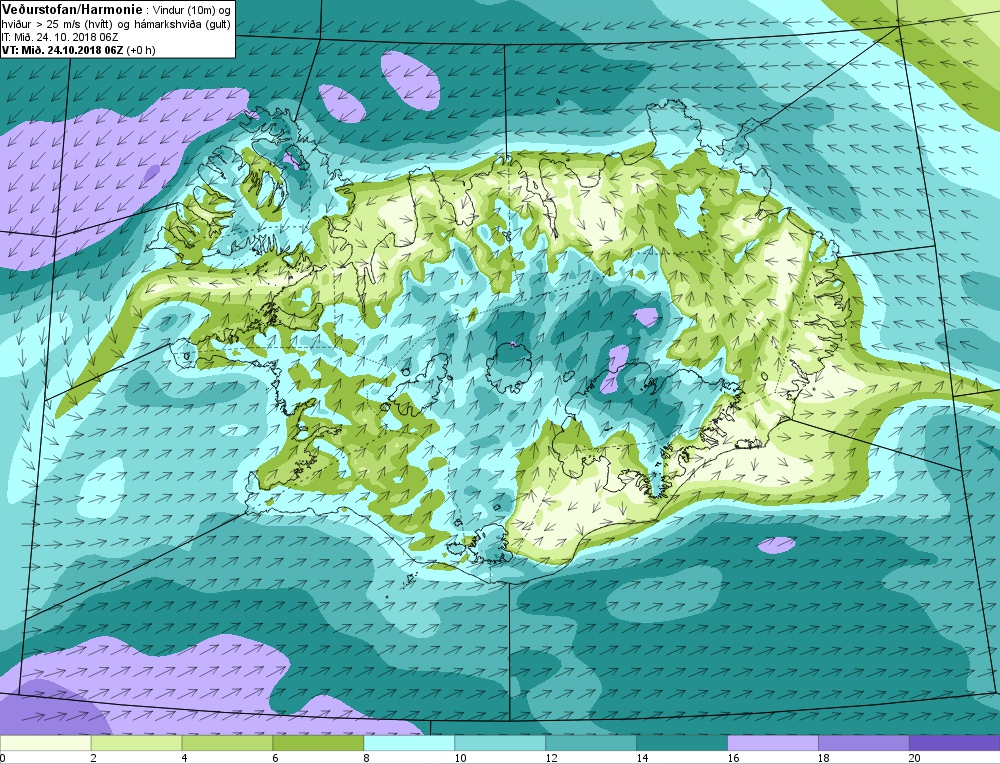Click the 18–20 m/s medium purple legend swatch

click(864, 743)
